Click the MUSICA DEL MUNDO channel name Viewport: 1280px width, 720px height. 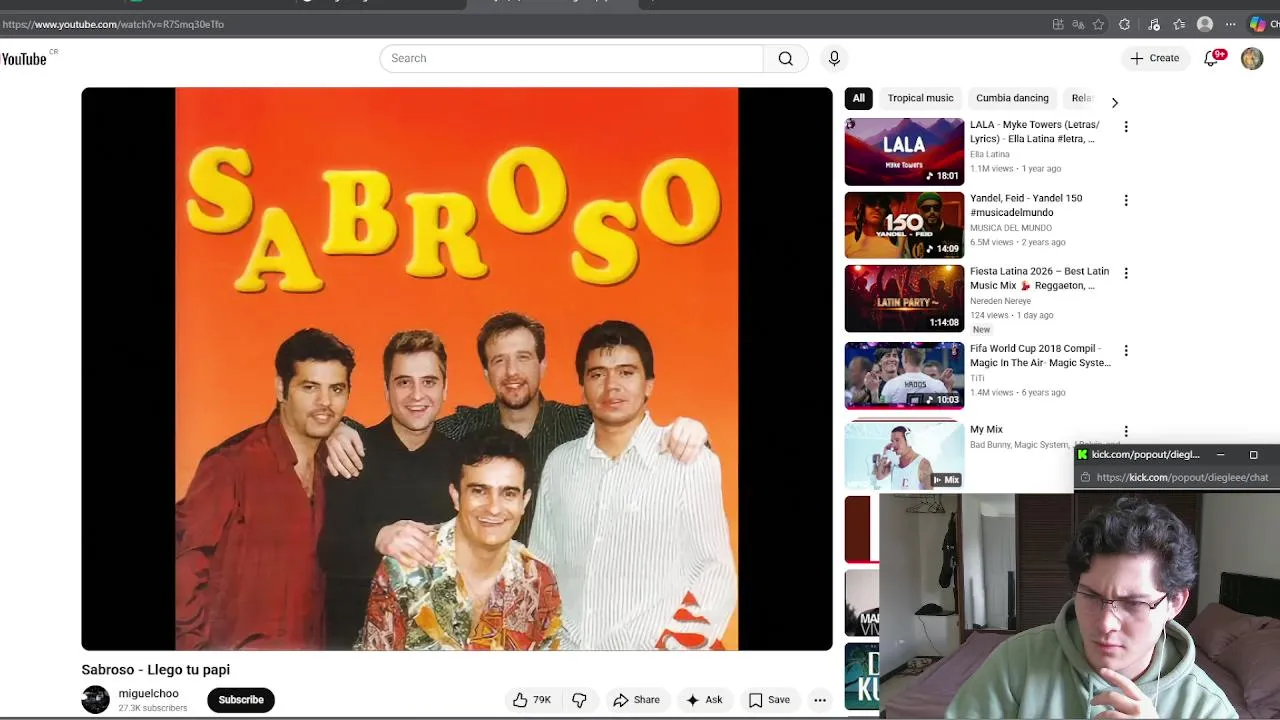tap(1011, 228)
